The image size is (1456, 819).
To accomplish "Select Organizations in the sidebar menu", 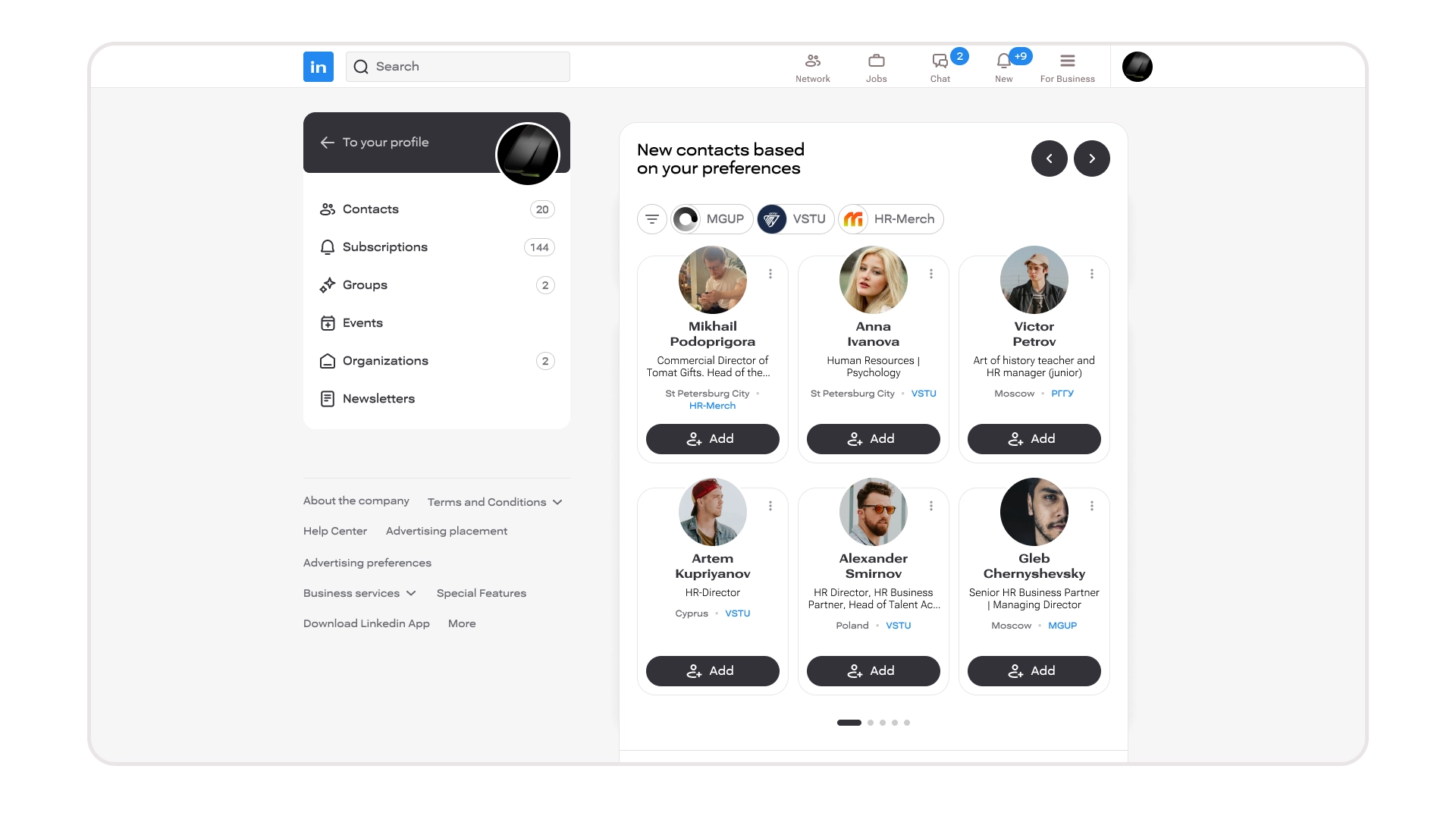I will [x=384, y=361].
